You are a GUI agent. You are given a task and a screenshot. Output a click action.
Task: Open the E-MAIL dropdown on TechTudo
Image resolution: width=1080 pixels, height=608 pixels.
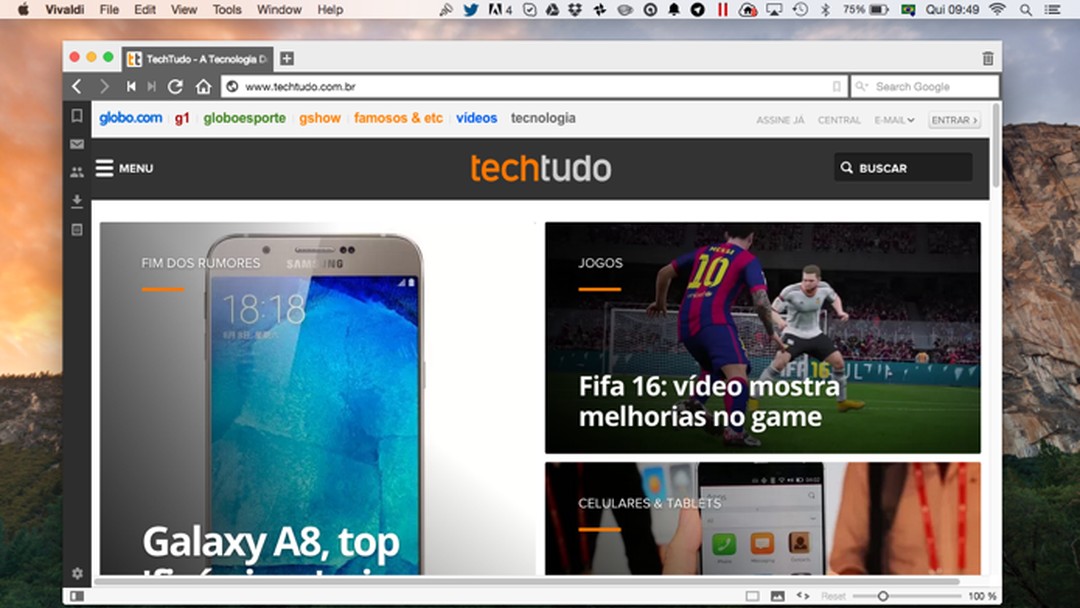click(894, 119)
